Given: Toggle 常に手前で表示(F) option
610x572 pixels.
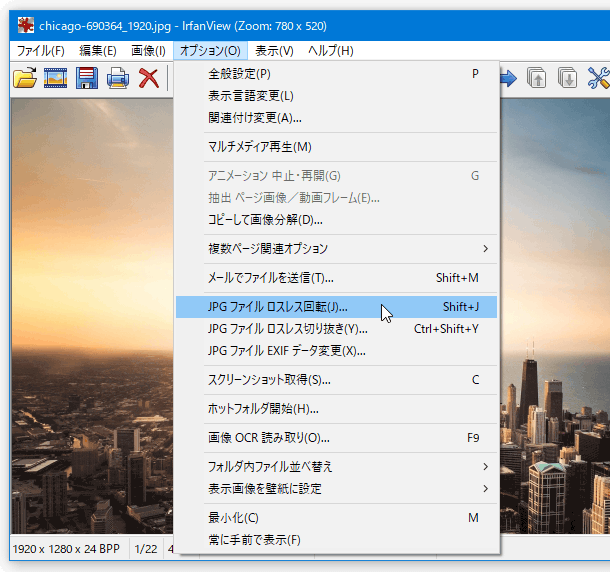Looking at the screenshot, I should click(x=337, y=540).
